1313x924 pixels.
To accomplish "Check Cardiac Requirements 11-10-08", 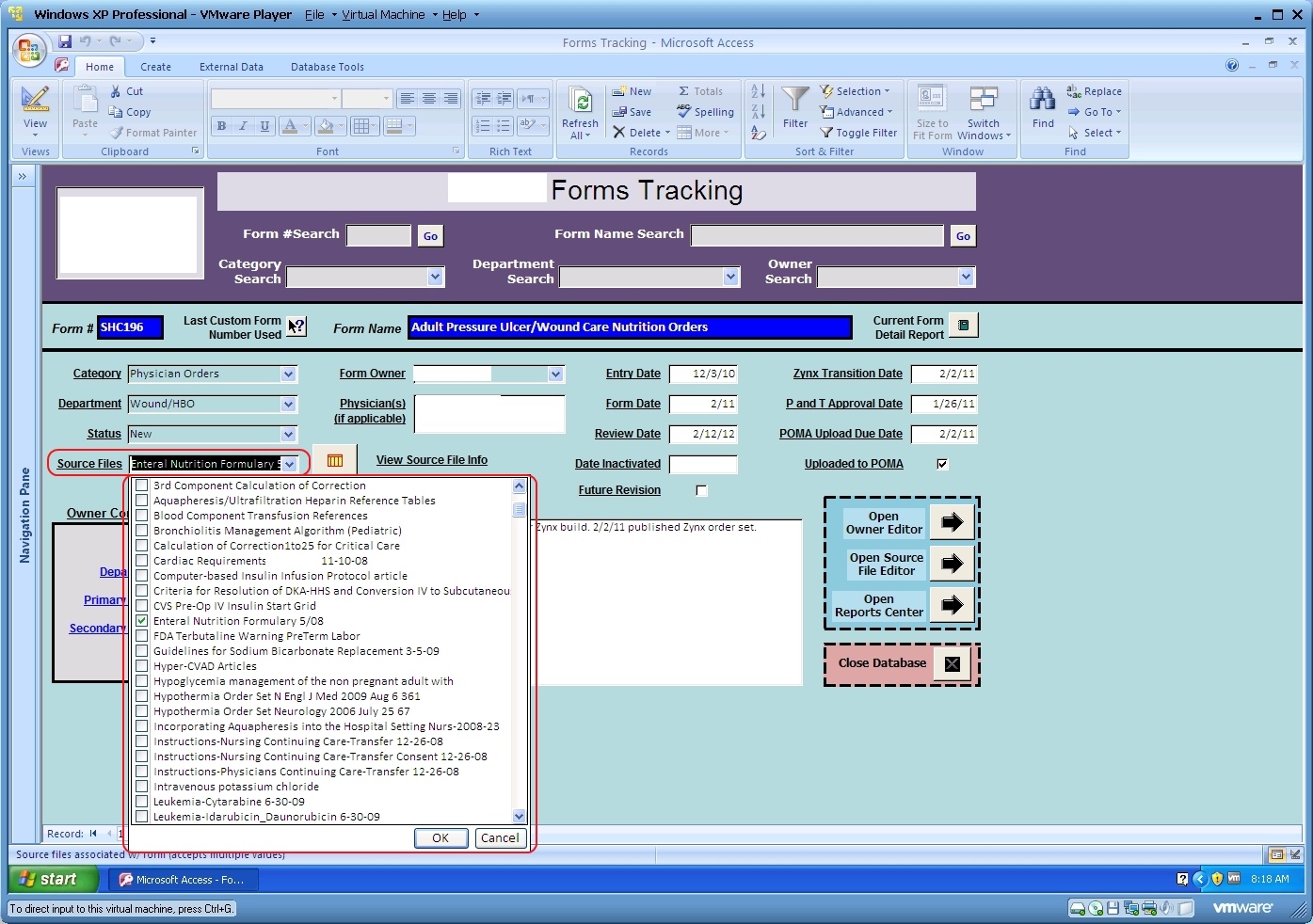I will (142, 561).
